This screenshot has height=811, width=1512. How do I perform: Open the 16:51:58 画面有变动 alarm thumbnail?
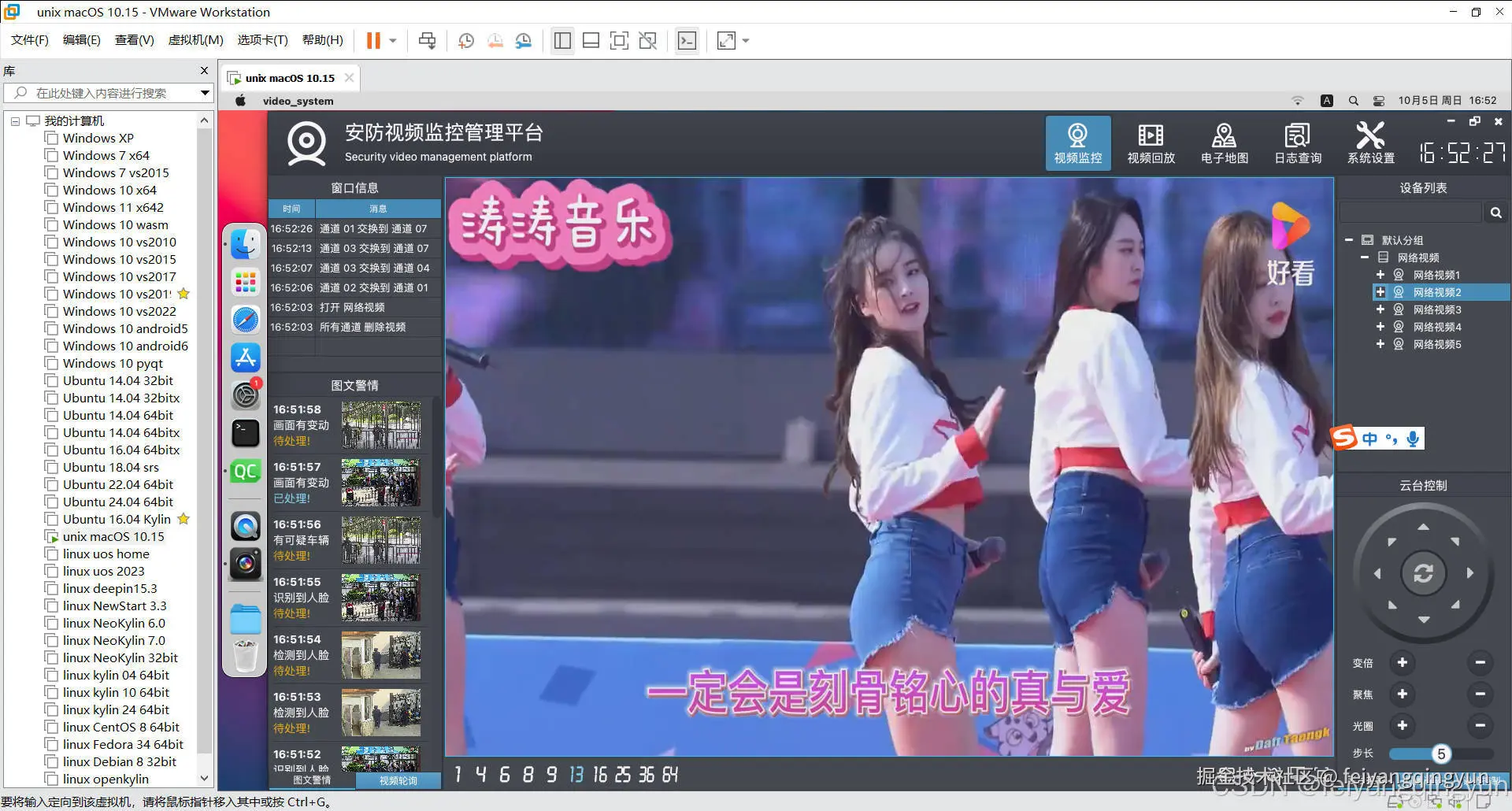click(x=381, y=425)
